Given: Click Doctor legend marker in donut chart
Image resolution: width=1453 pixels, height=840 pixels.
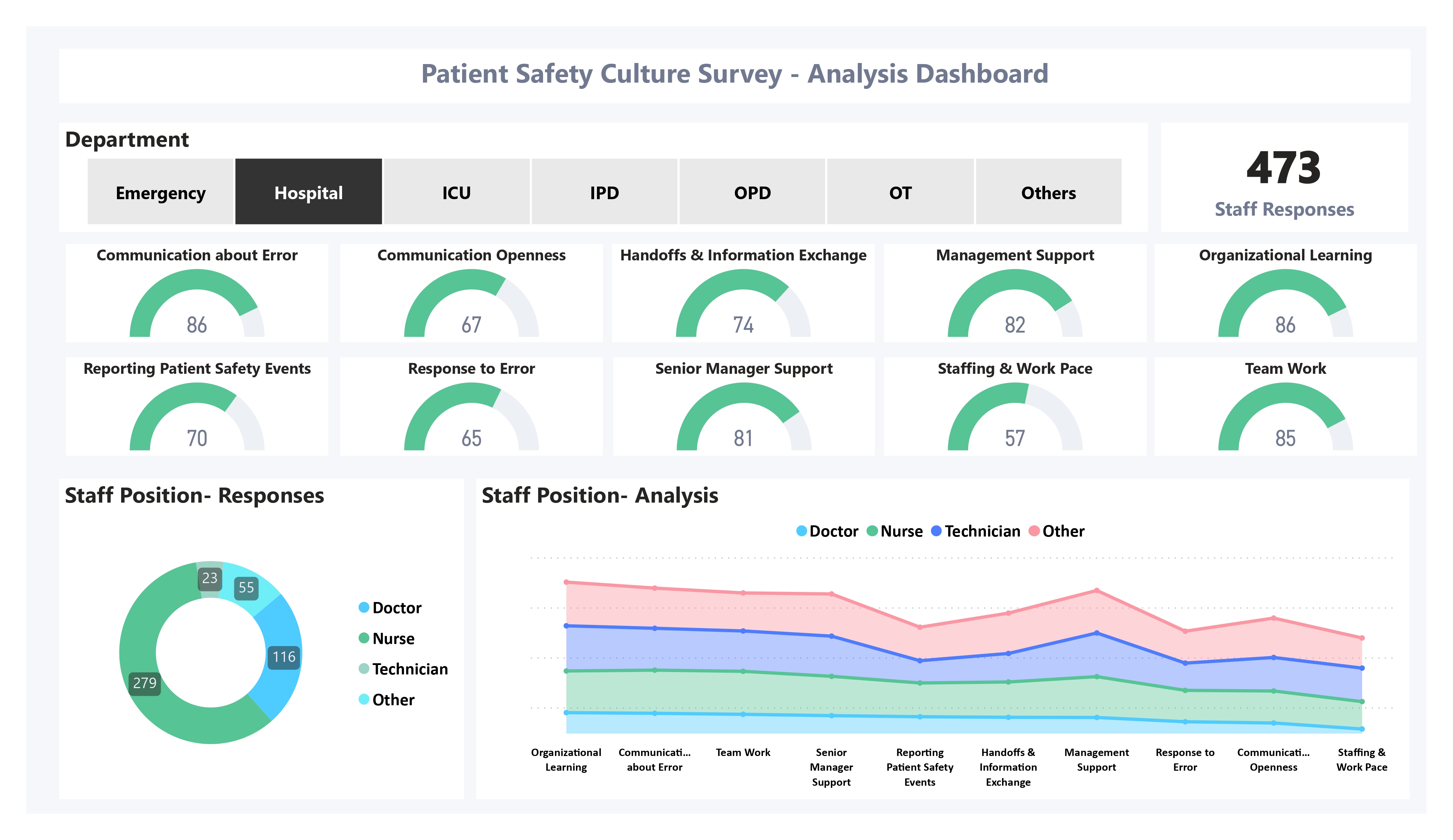Looking at the screenshot, I should 364,607.
